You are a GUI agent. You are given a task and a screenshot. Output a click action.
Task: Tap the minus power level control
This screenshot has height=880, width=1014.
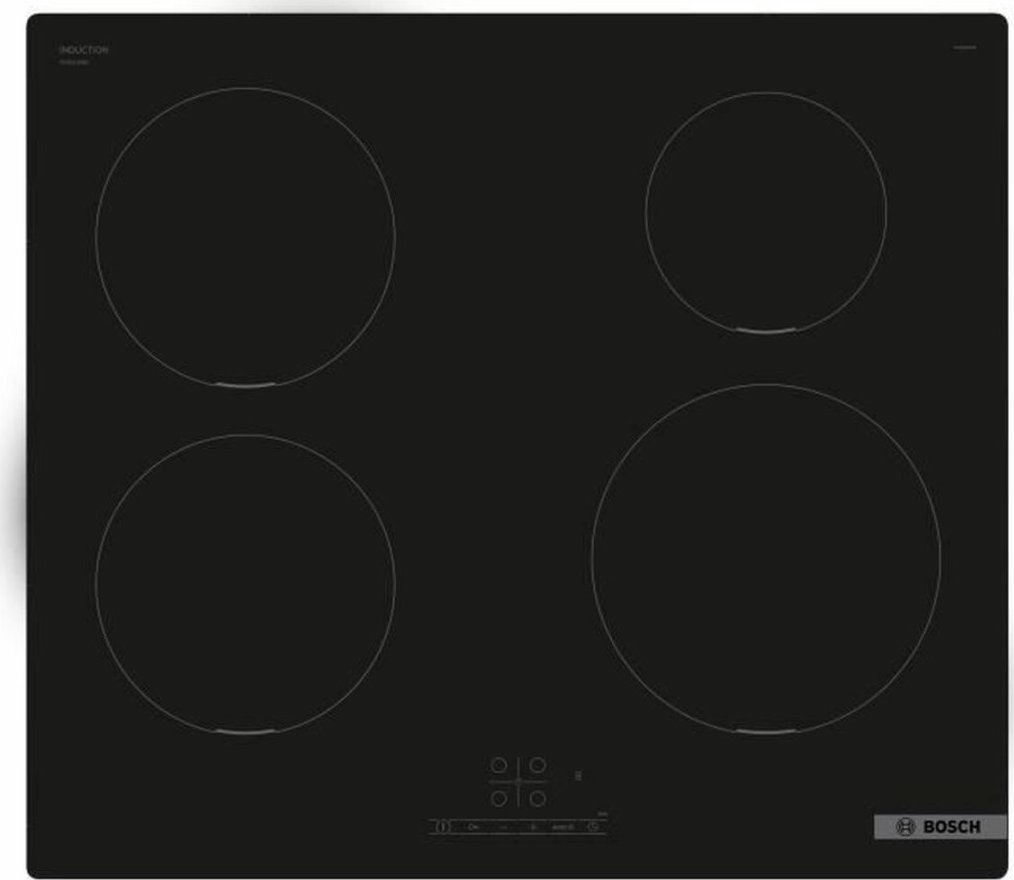[504, 826]
